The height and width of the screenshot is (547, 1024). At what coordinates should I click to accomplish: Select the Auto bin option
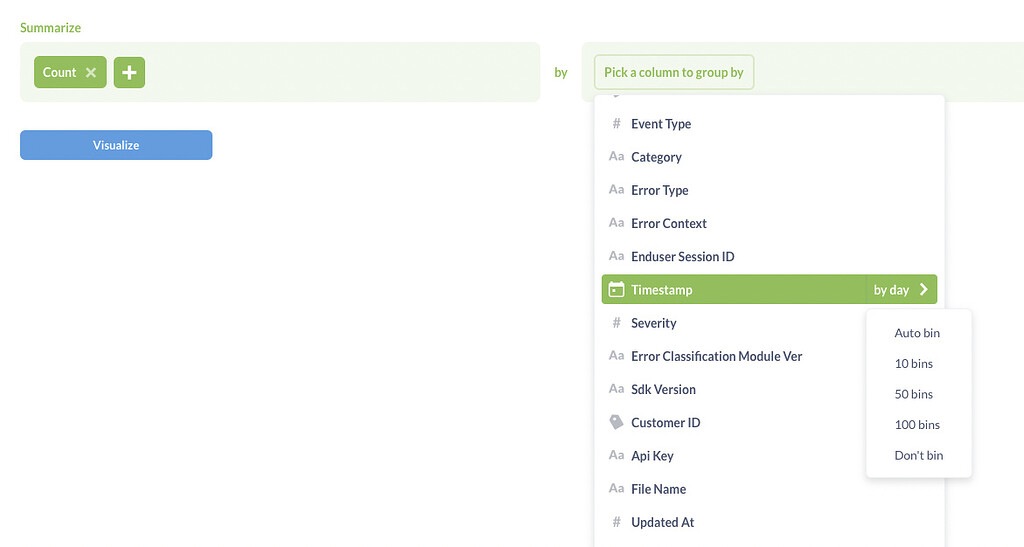[x=917, y=333]
